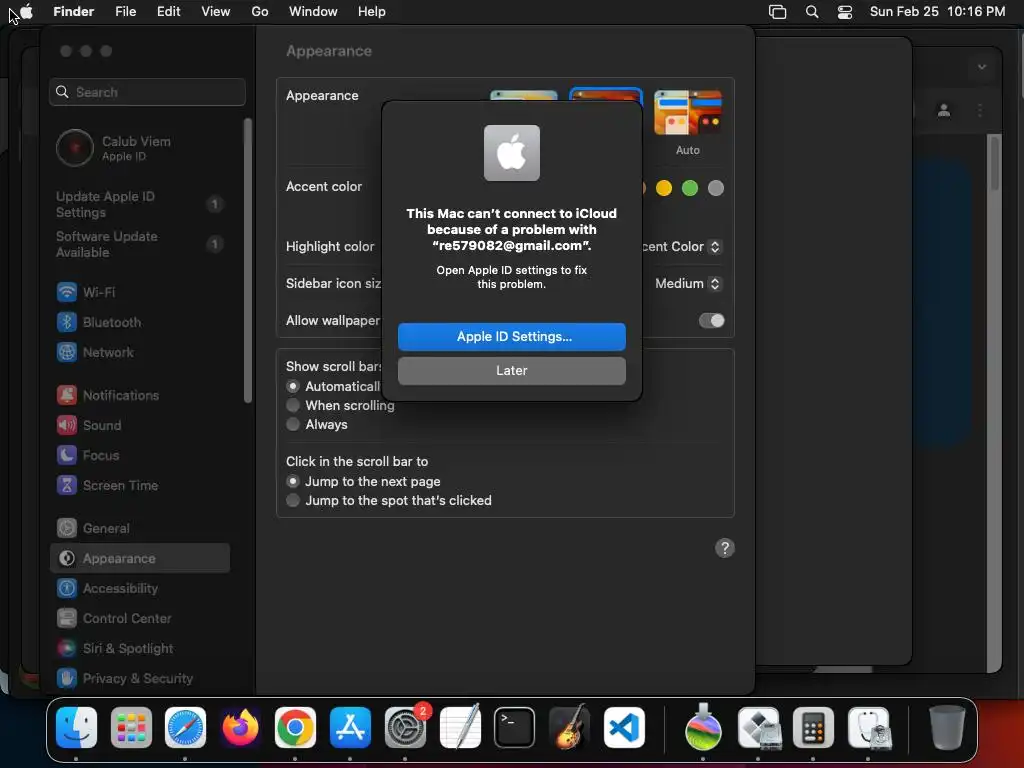Click the profile icon in background window
Image resolution: width=1024 pixels, height=768 pixels.
(944, 110)
